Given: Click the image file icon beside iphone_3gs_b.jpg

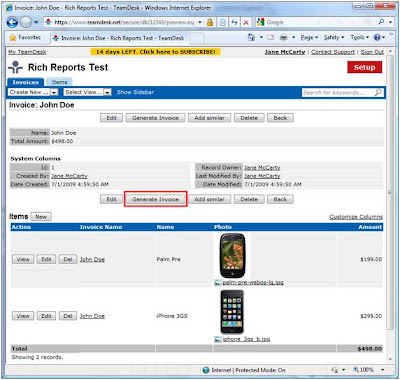Looking at the screenshot, I should tap(218, 339).
